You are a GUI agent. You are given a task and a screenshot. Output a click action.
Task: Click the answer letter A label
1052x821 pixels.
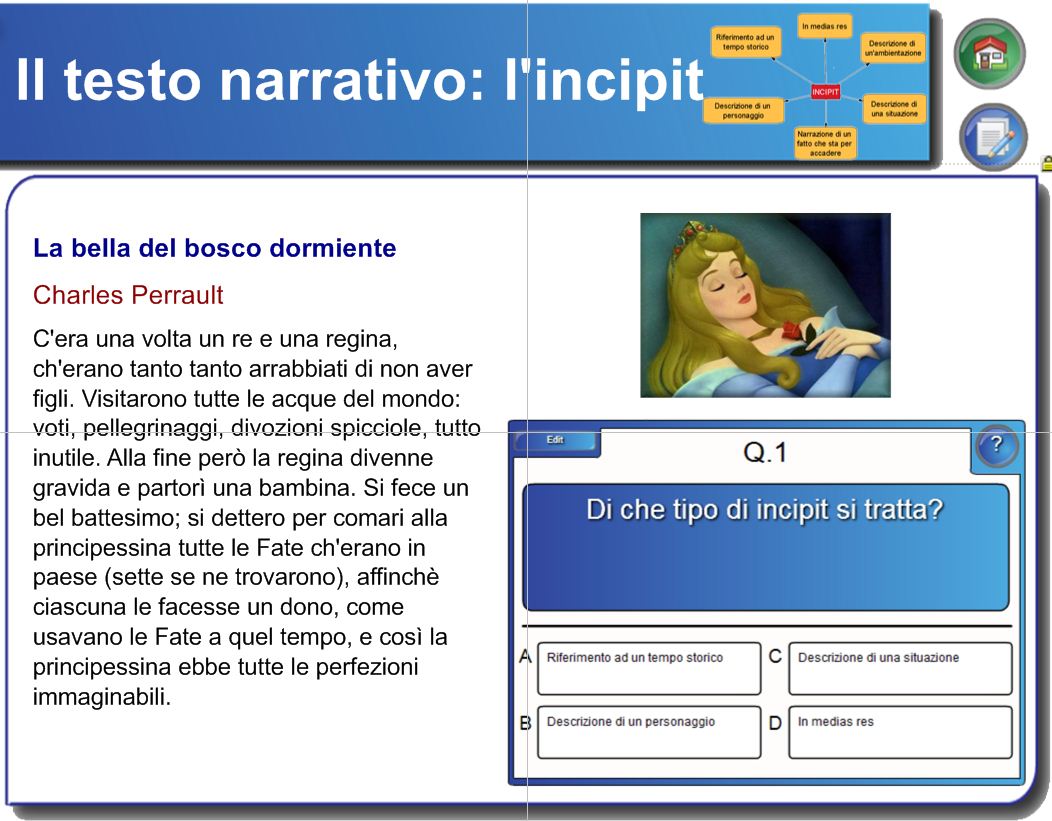point(525,656)
